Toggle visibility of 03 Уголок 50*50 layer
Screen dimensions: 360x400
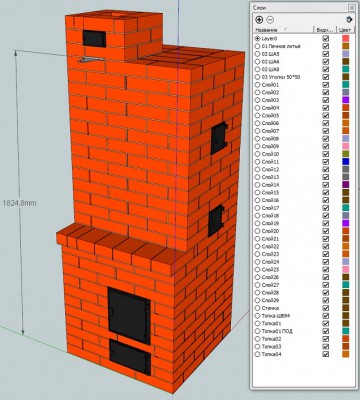point(326,77)
